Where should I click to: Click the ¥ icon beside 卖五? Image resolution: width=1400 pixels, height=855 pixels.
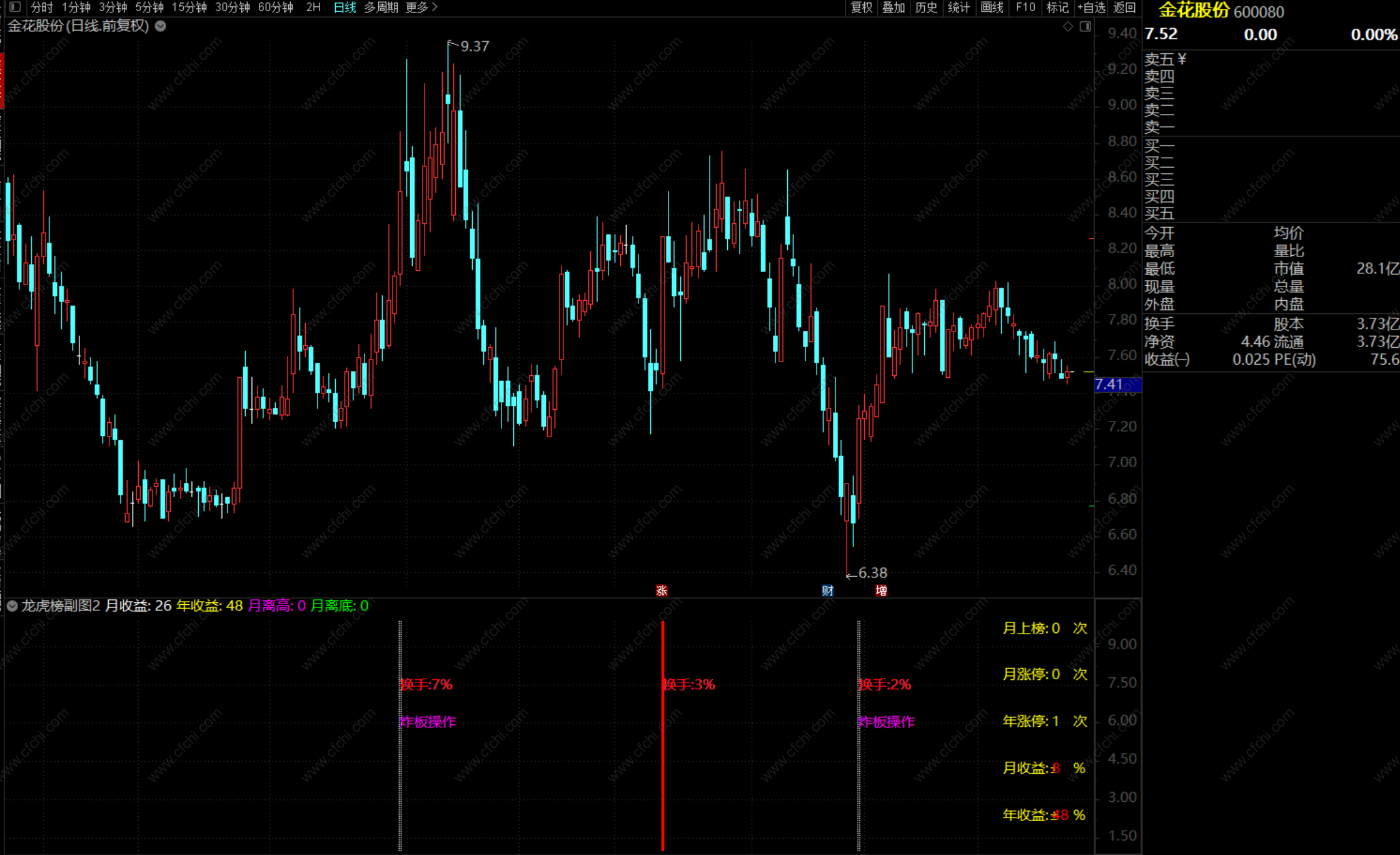click(1182, 59)
